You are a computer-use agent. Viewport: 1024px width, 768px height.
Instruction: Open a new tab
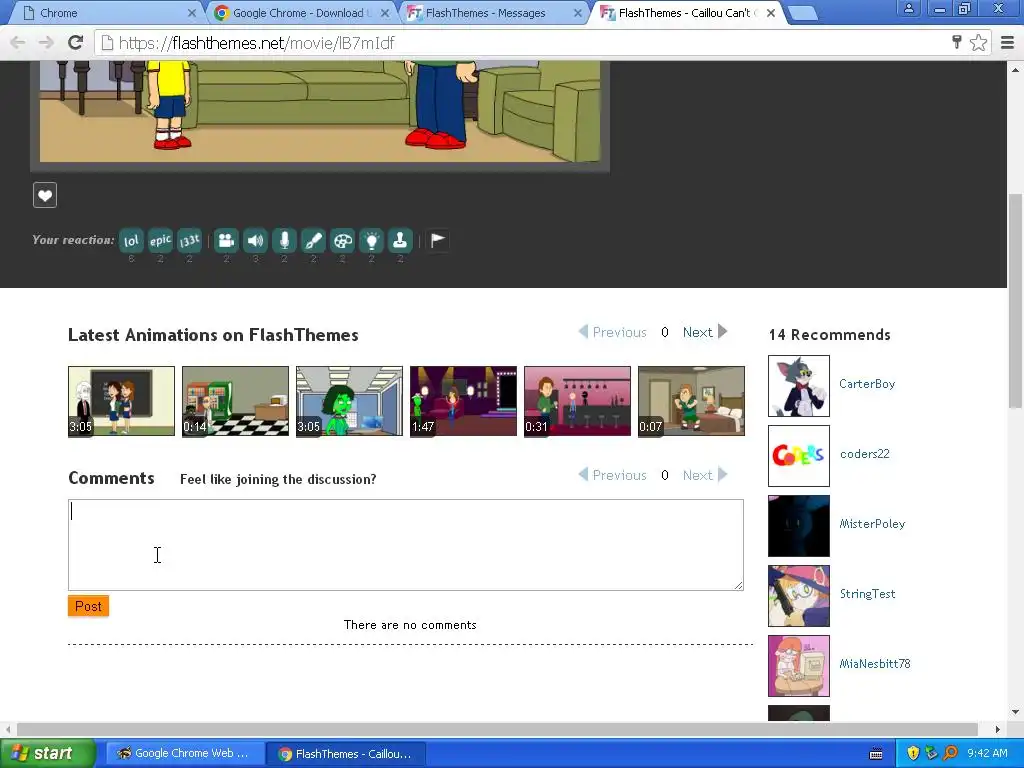pyautogui.click(x=802, y=13)
